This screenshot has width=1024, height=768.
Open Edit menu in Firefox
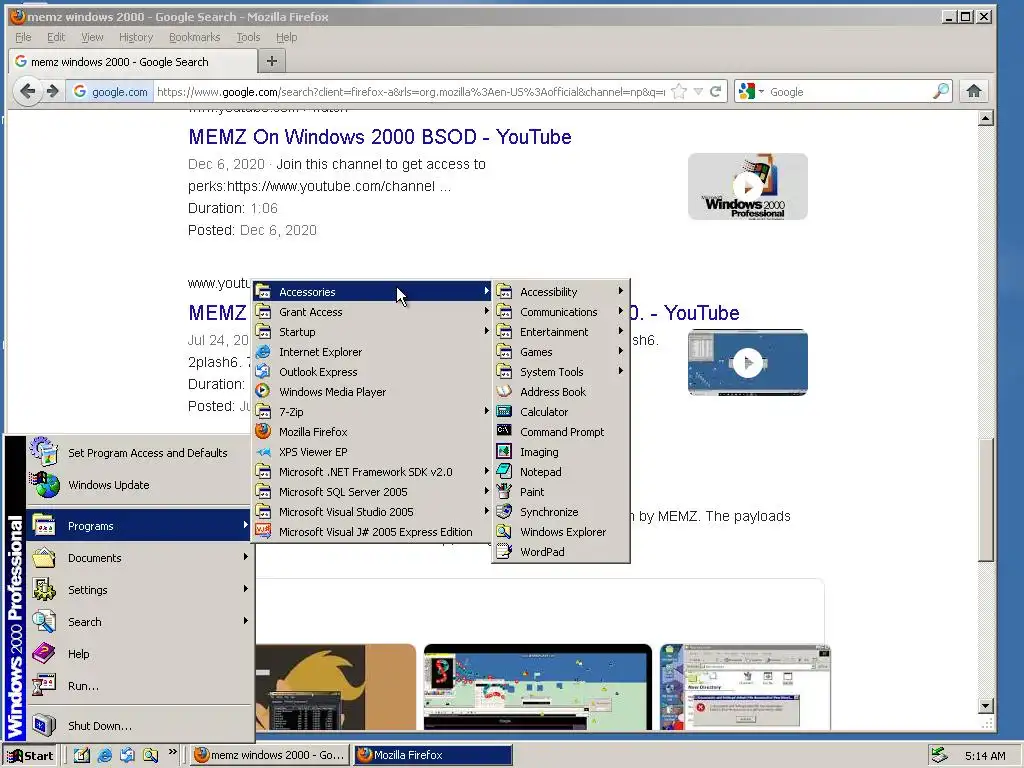[x=56, y=37]
